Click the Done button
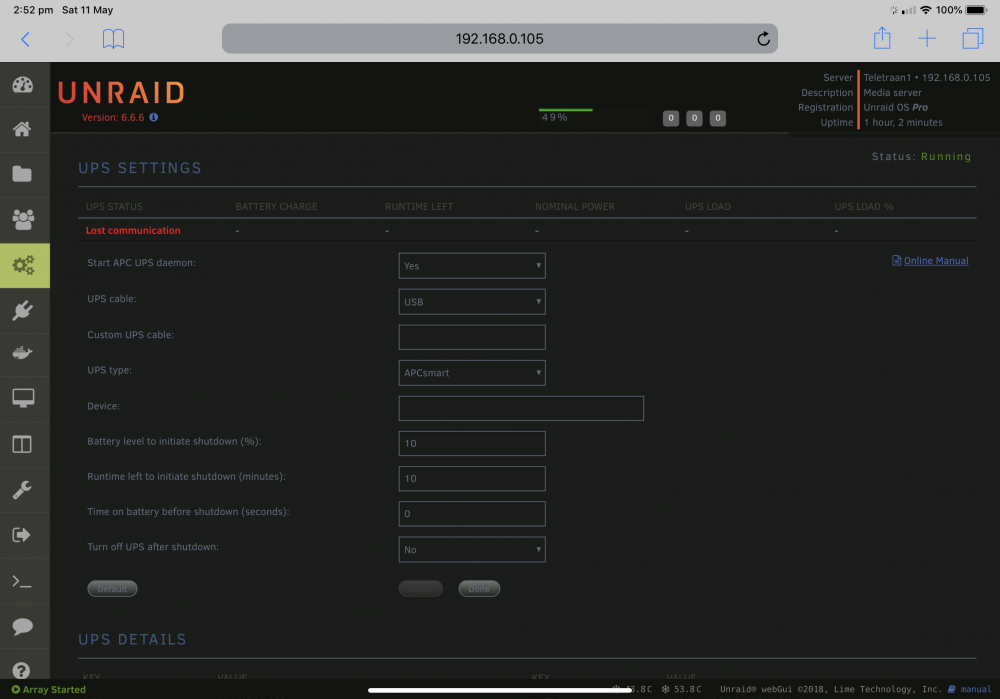This screenshot has height=699, width=1000. click(x=479, y=589)
